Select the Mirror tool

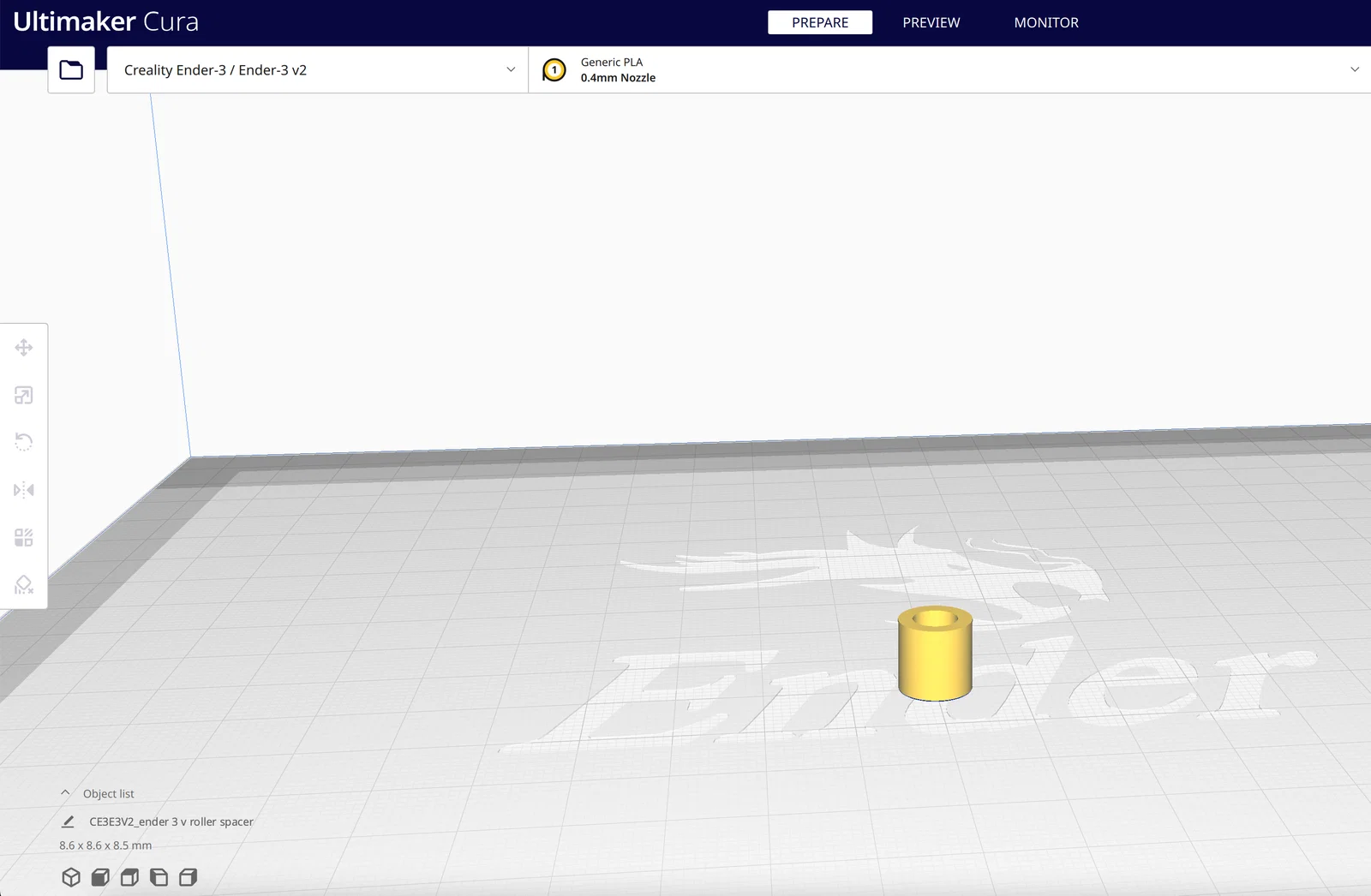click(x=24, y=490)
